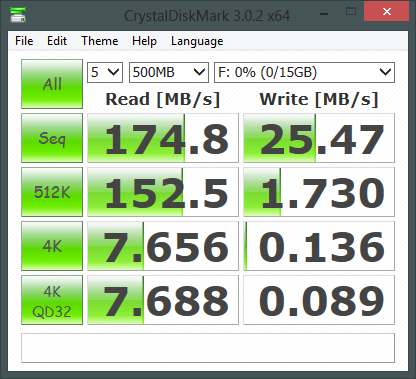
Task: Open the Edit menu
Action: pyautogui.click(x=57, y=41)
